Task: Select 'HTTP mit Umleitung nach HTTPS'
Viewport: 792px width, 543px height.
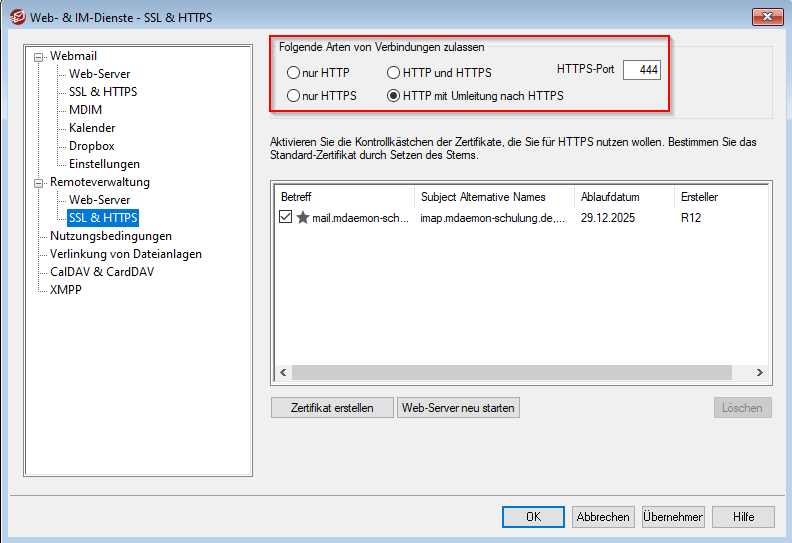Action: [x=394, y=96]
